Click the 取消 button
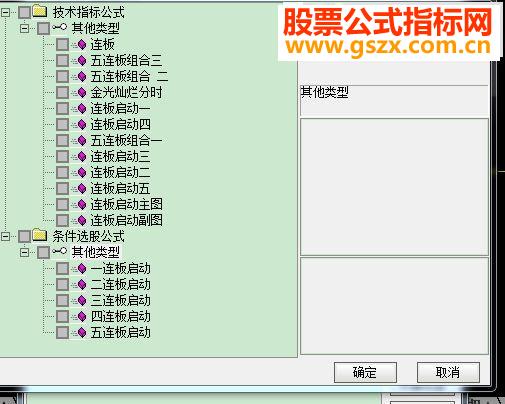The width and height of the screenshot is (505, 404). [448, 372]
